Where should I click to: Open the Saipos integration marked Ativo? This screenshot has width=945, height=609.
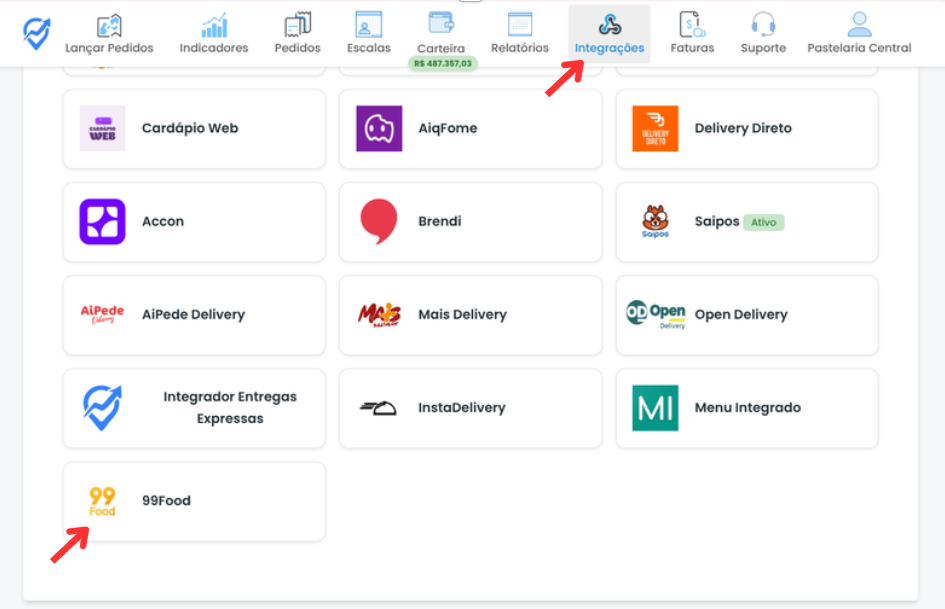(x=746, y=222)
